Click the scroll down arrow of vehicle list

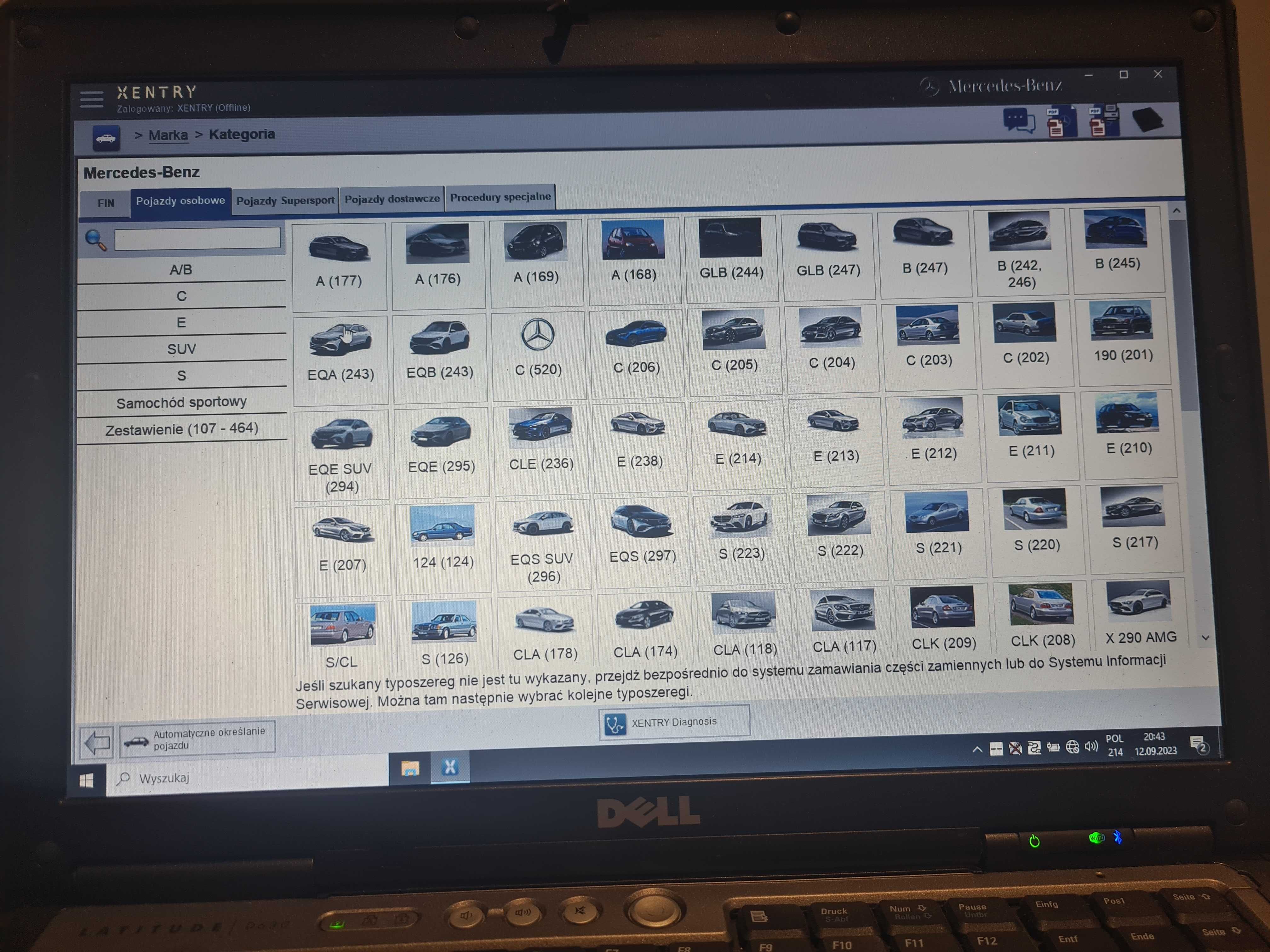(x=1205, y=637)
